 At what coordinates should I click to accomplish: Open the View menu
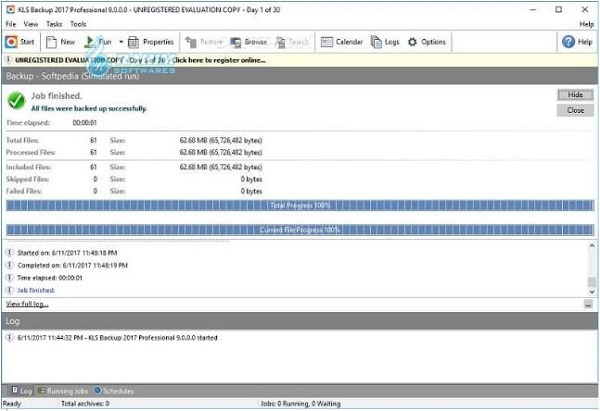(x=31, y=24)
